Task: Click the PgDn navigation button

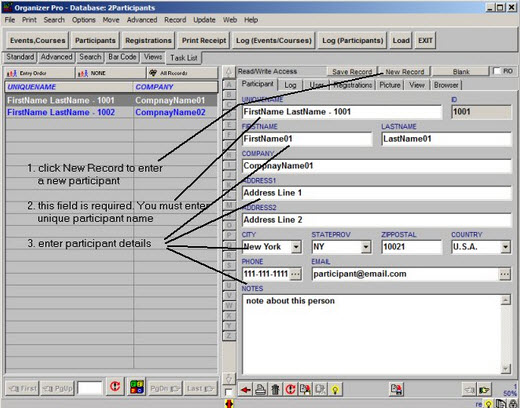Action: (165, 389)
